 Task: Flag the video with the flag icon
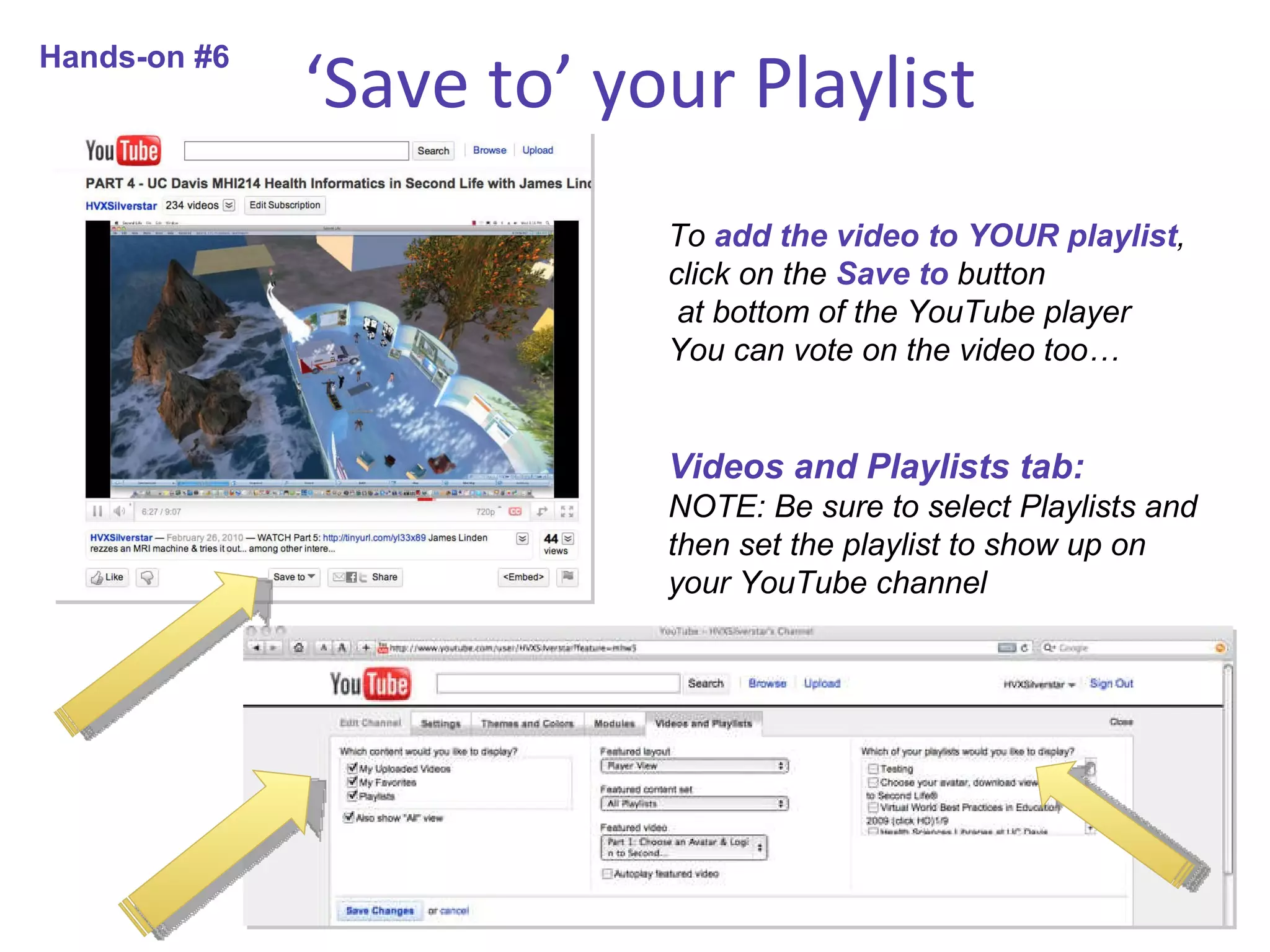pyautogui.click(x=567, y=577)
